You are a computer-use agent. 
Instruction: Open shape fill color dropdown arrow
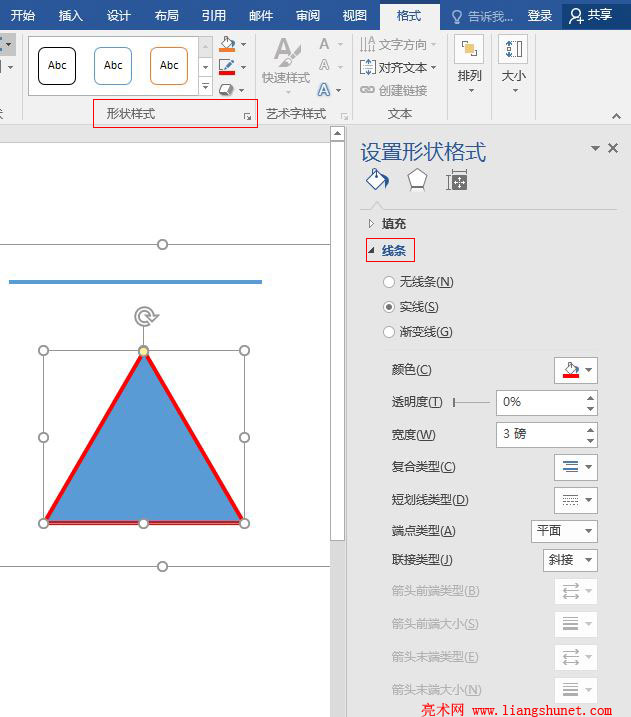244,44
